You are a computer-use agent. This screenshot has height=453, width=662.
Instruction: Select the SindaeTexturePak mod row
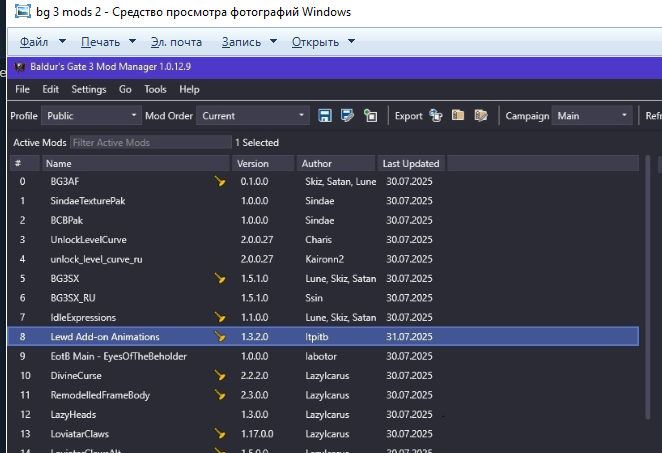[323, 201]
